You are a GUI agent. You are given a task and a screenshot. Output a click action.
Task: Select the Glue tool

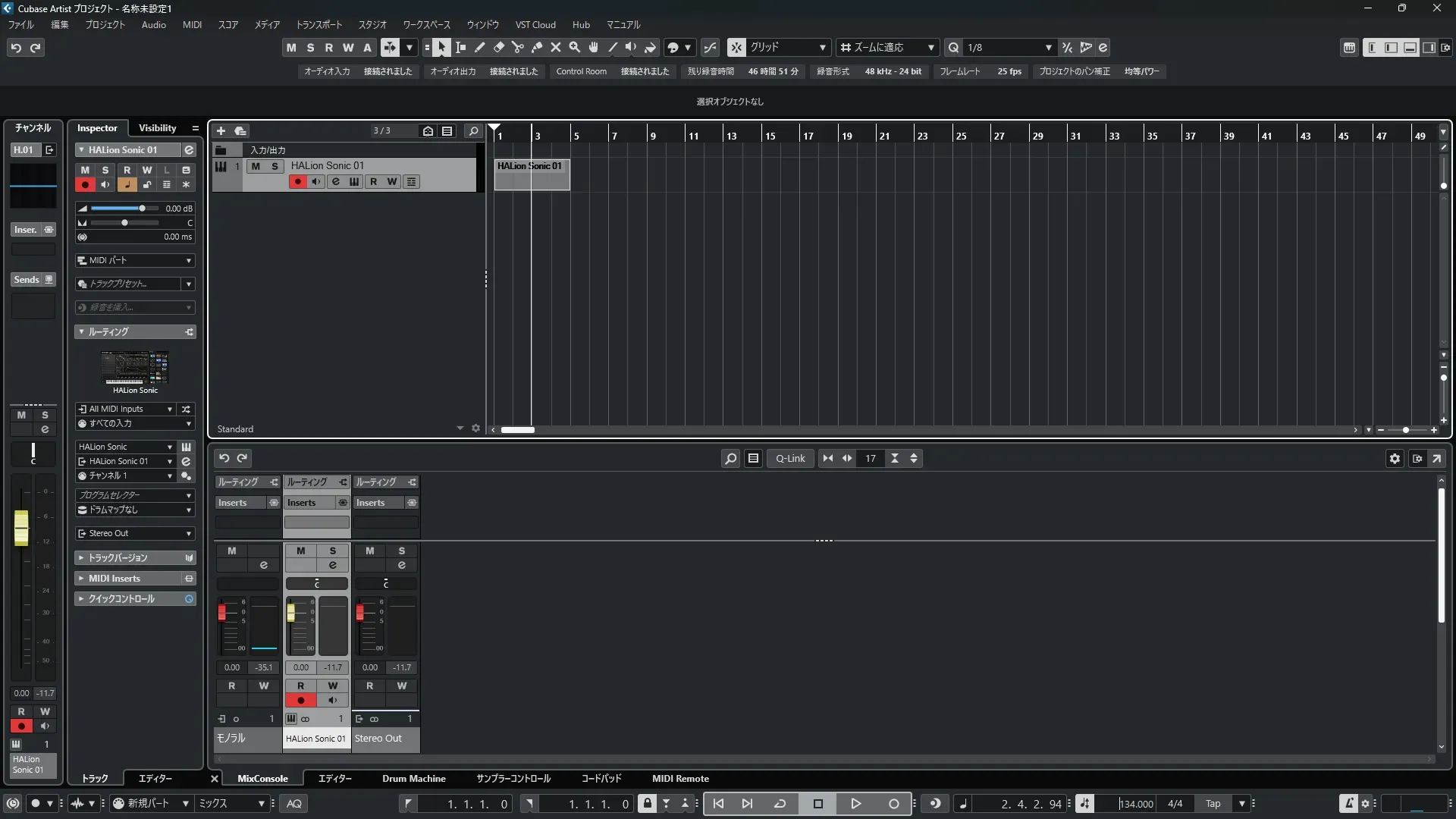[x=537, y=47]
